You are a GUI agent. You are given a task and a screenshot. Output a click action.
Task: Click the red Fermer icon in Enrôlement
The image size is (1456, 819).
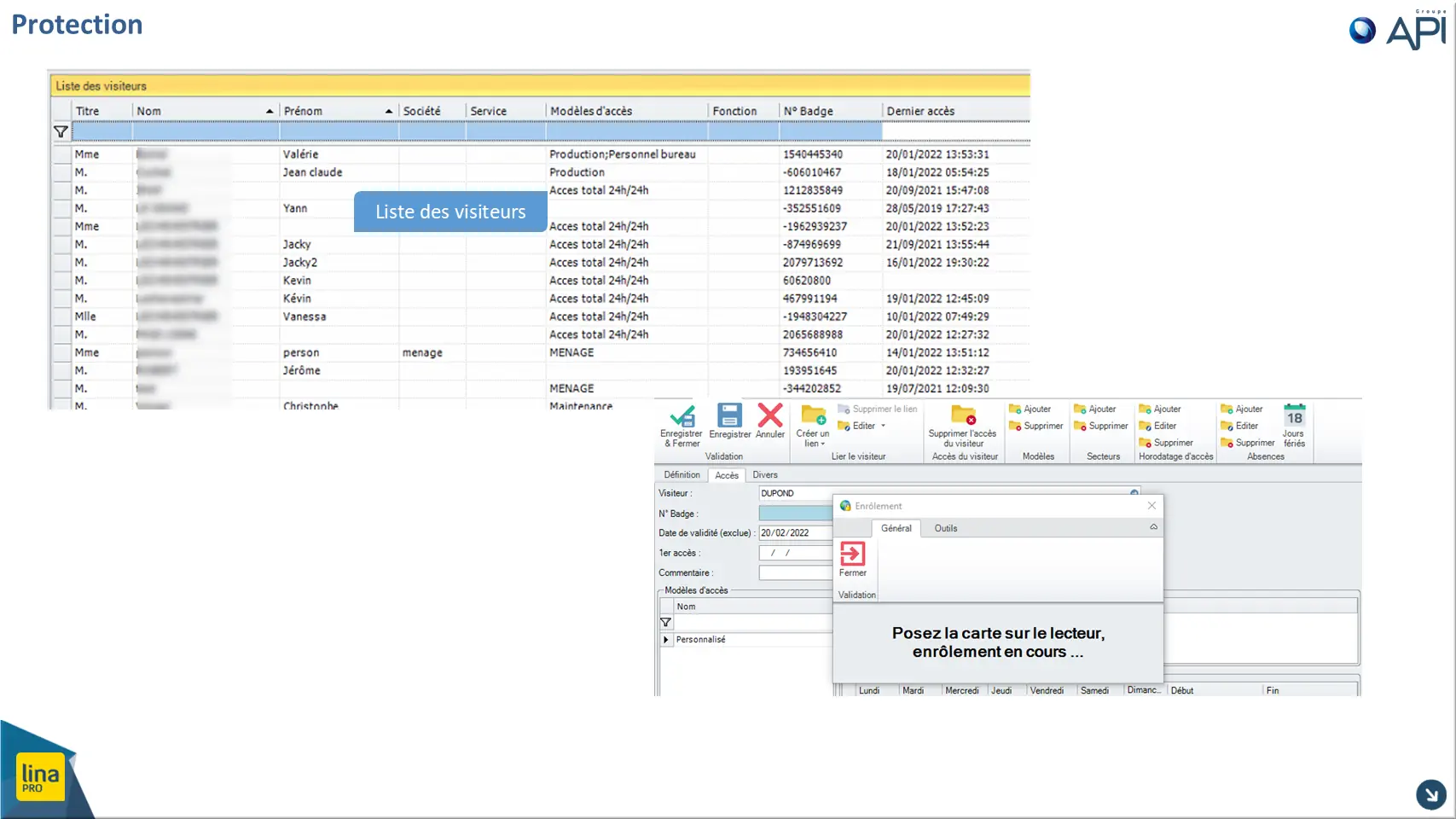853,555
